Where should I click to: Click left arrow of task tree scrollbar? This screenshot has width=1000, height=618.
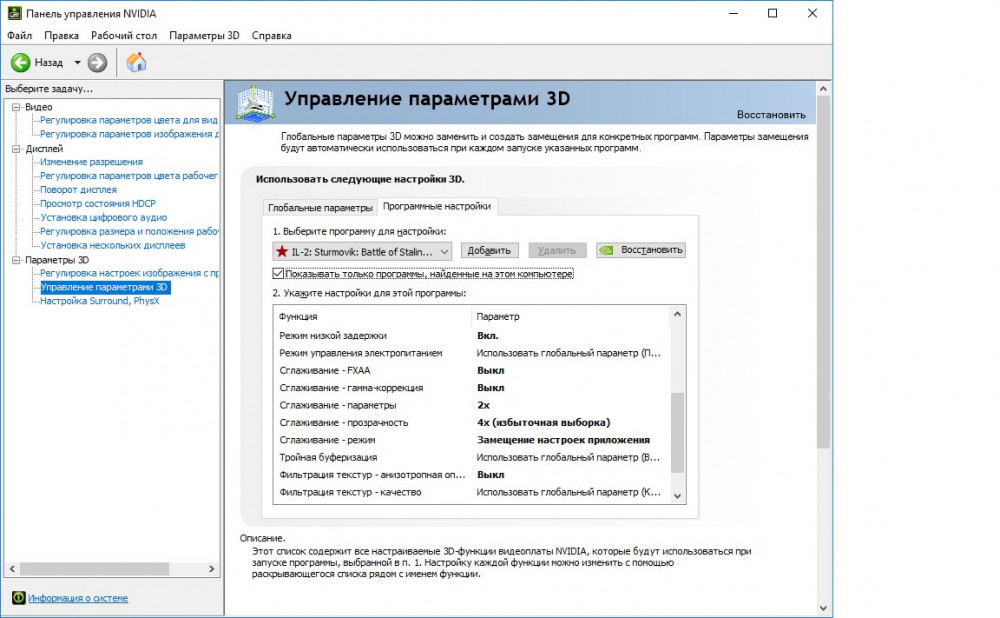[12, 568]
